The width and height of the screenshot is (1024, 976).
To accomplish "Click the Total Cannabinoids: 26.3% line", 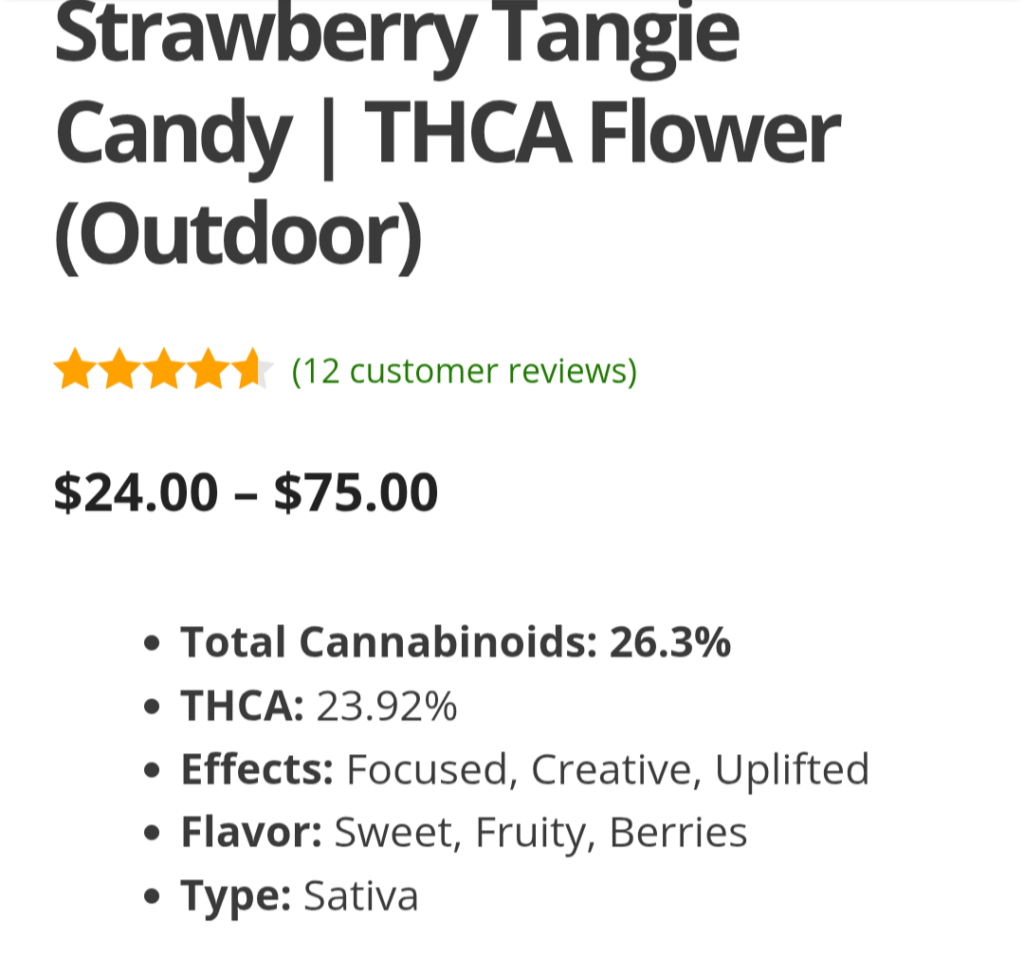I will pyautogui.click(x=455, y=643).
